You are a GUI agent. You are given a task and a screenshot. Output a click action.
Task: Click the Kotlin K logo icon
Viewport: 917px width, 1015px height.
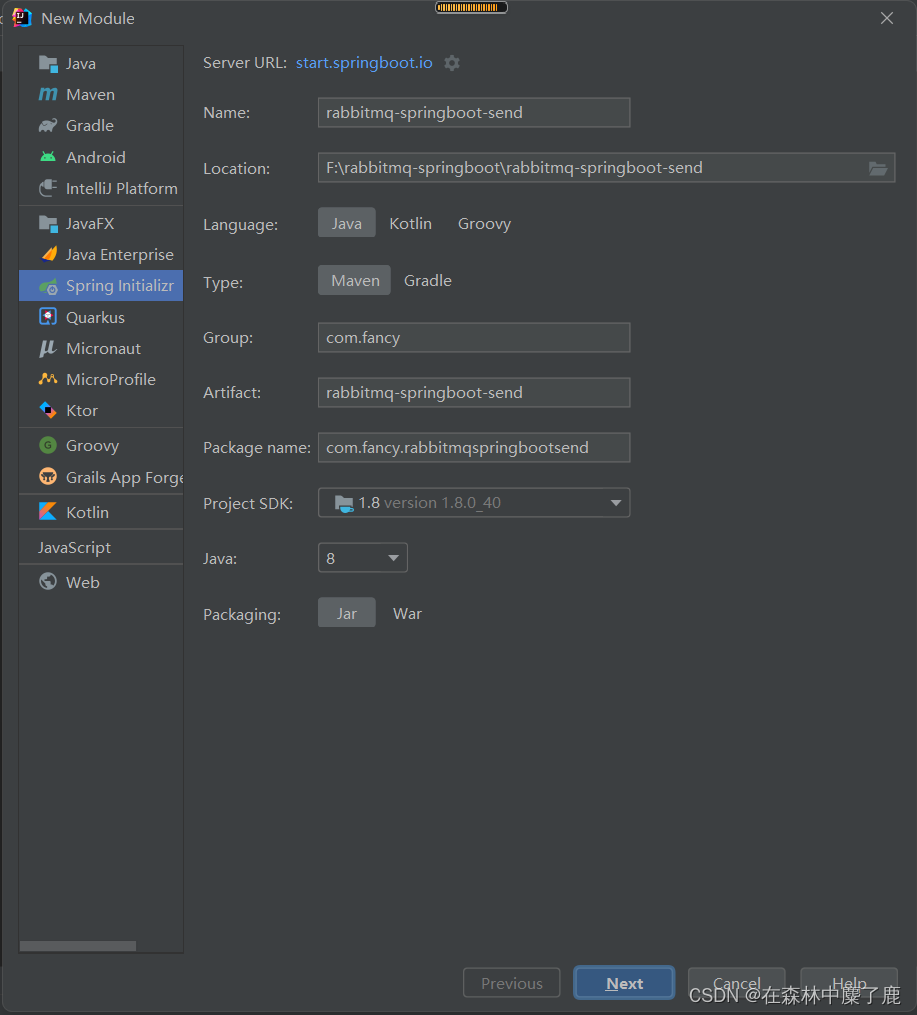[x=48, y=512]
